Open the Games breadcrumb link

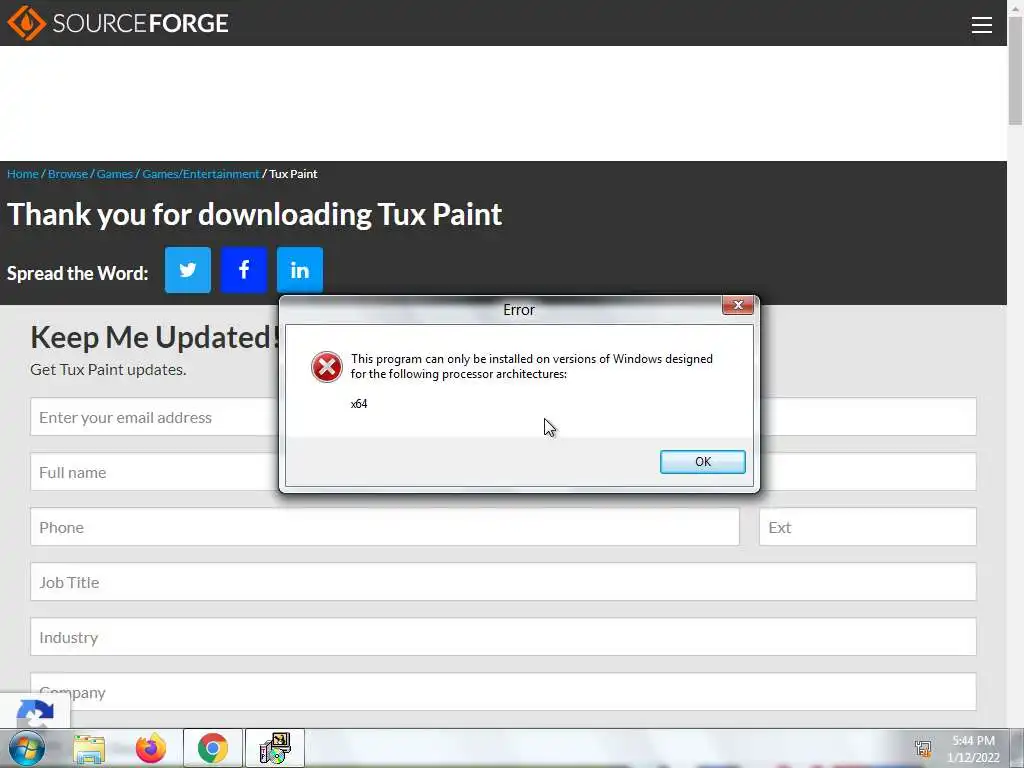[115, 174]
